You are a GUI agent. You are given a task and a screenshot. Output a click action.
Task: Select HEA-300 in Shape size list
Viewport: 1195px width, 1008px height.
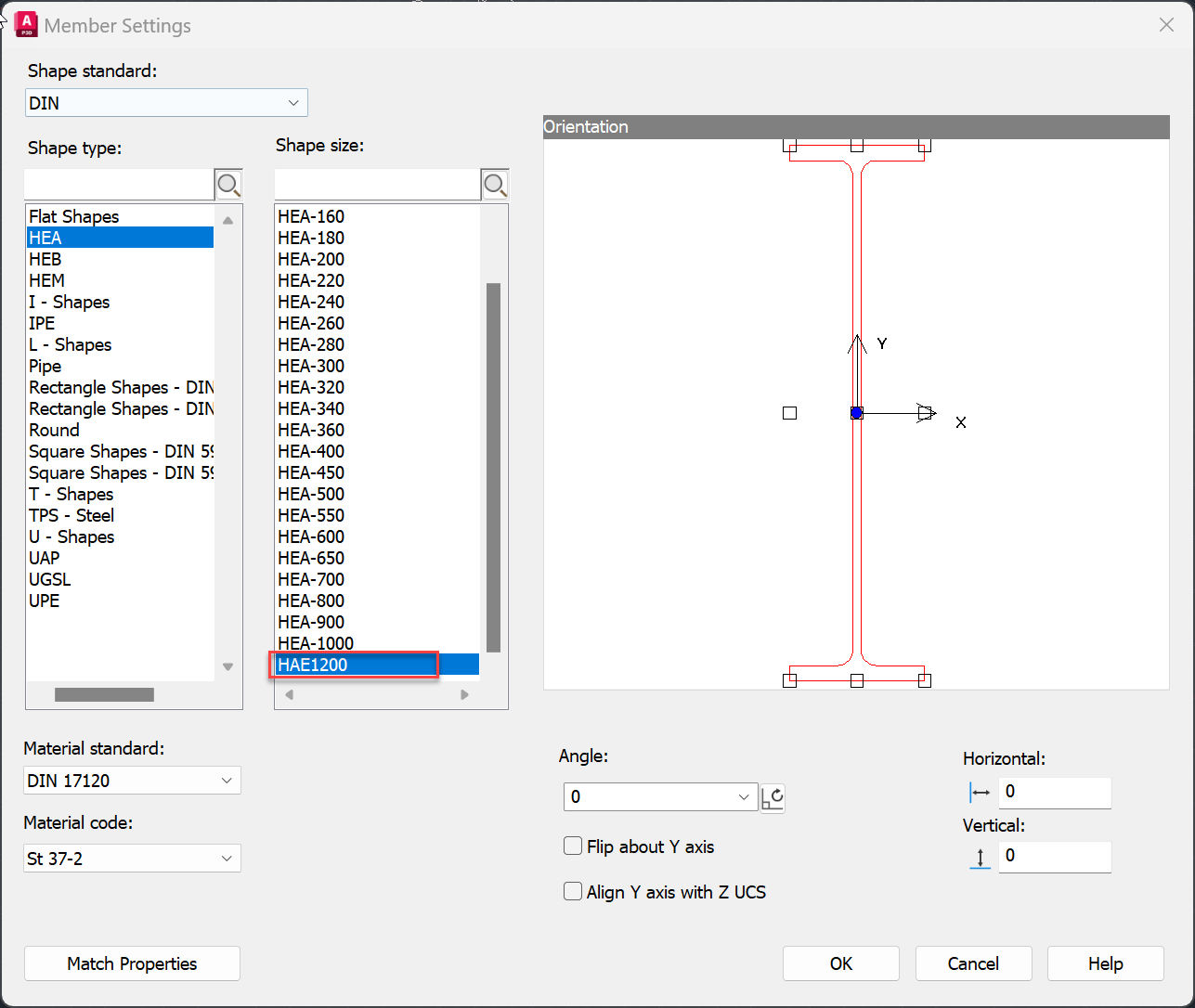pyautogui.click(x=377, y=366)
